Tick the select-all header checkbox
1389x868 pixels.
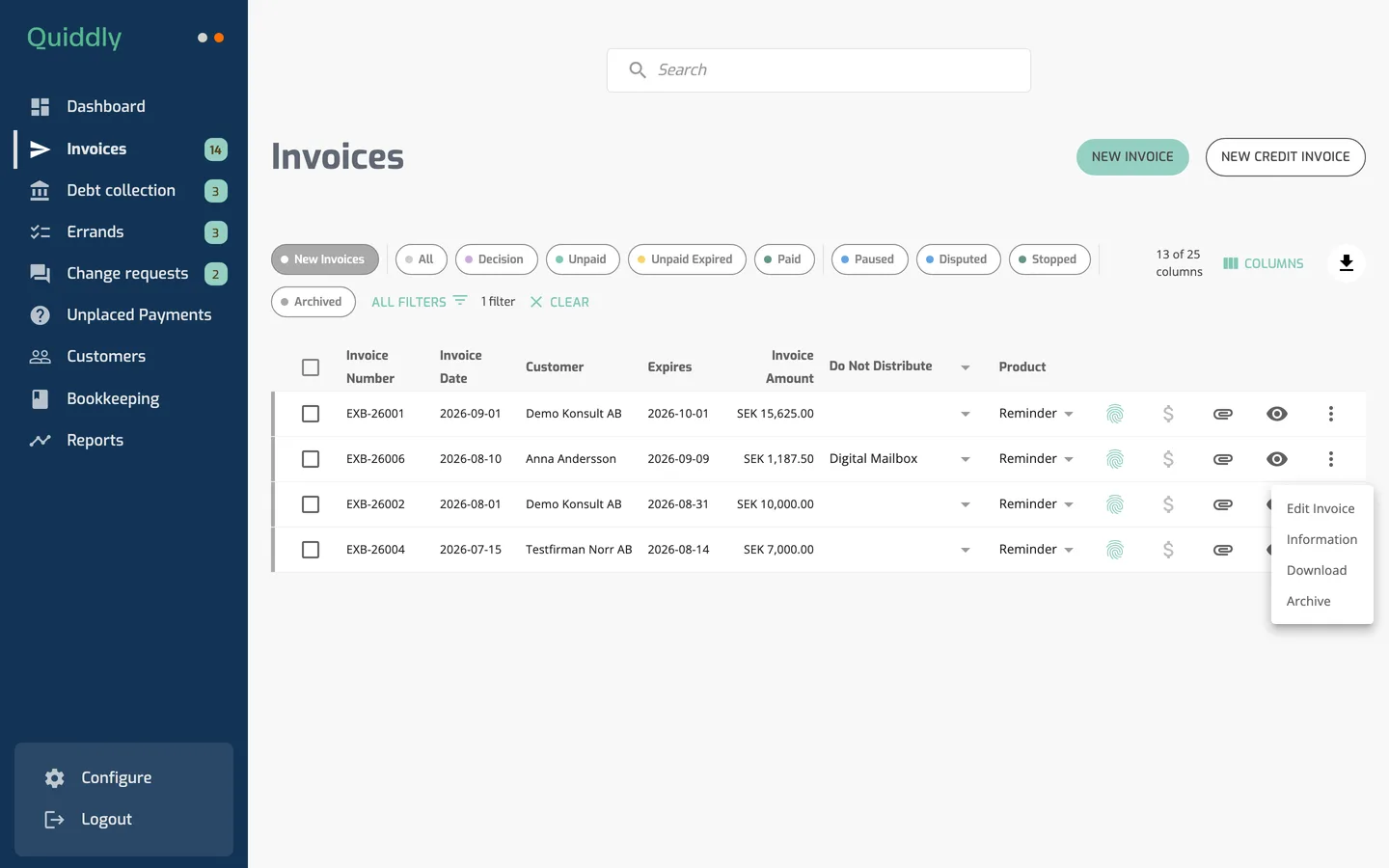point(311,367)
